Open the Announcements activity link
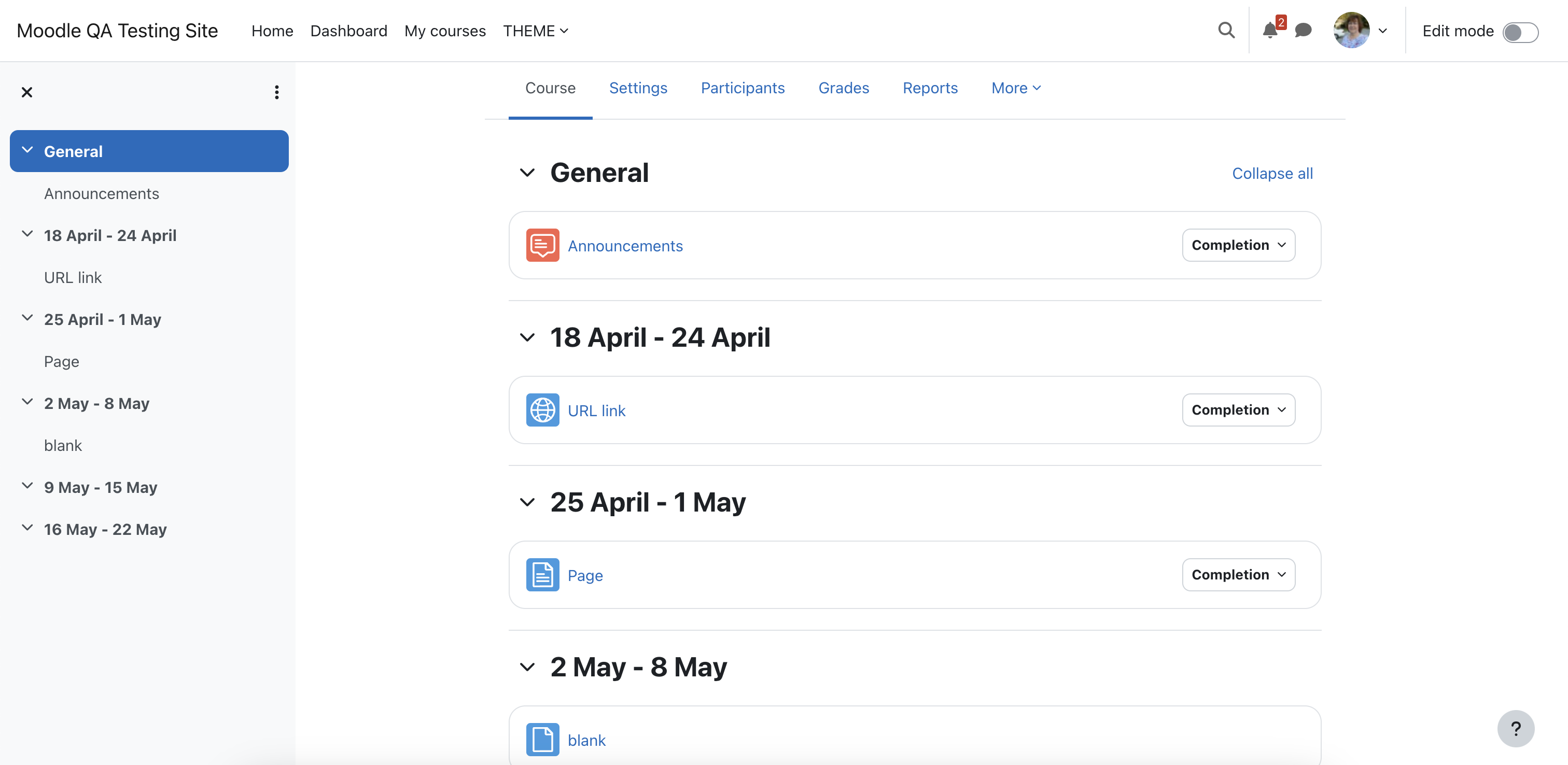 pos(625,246)
